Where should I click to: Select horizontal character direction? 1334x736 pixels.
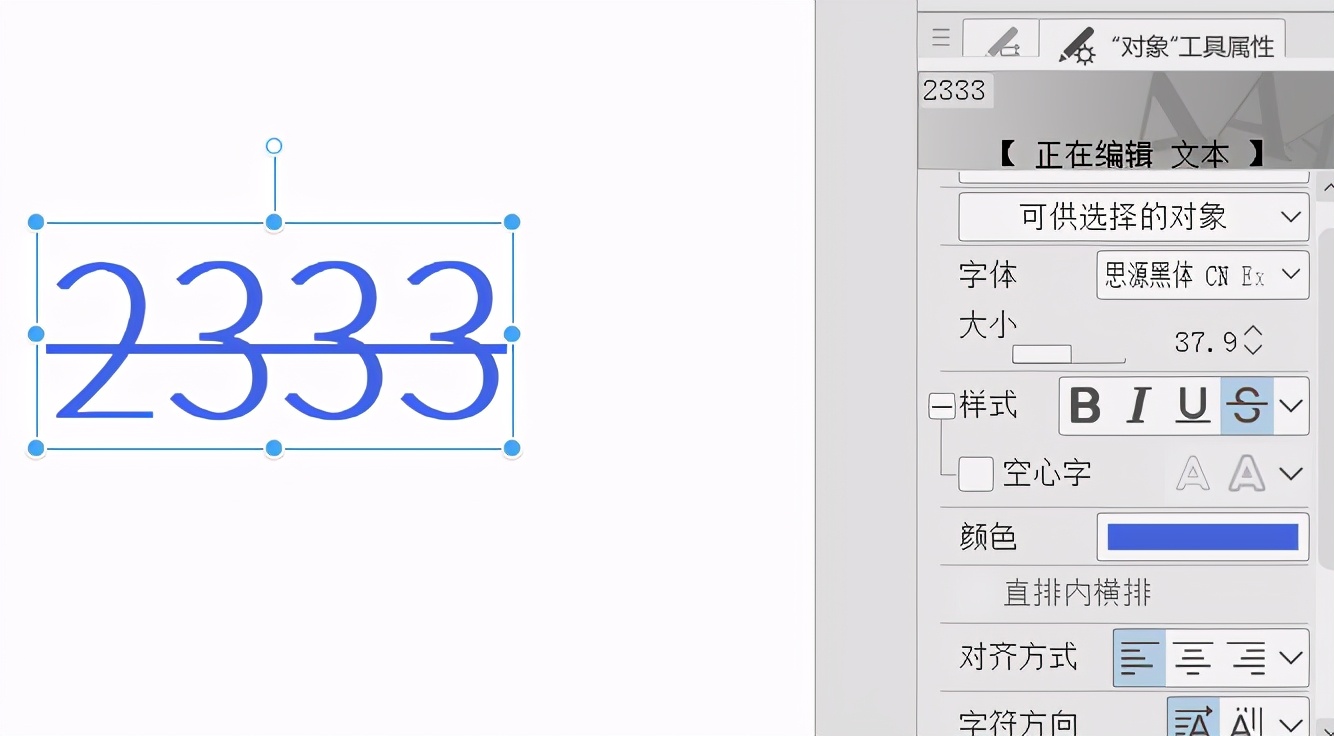click(1193, 721)
